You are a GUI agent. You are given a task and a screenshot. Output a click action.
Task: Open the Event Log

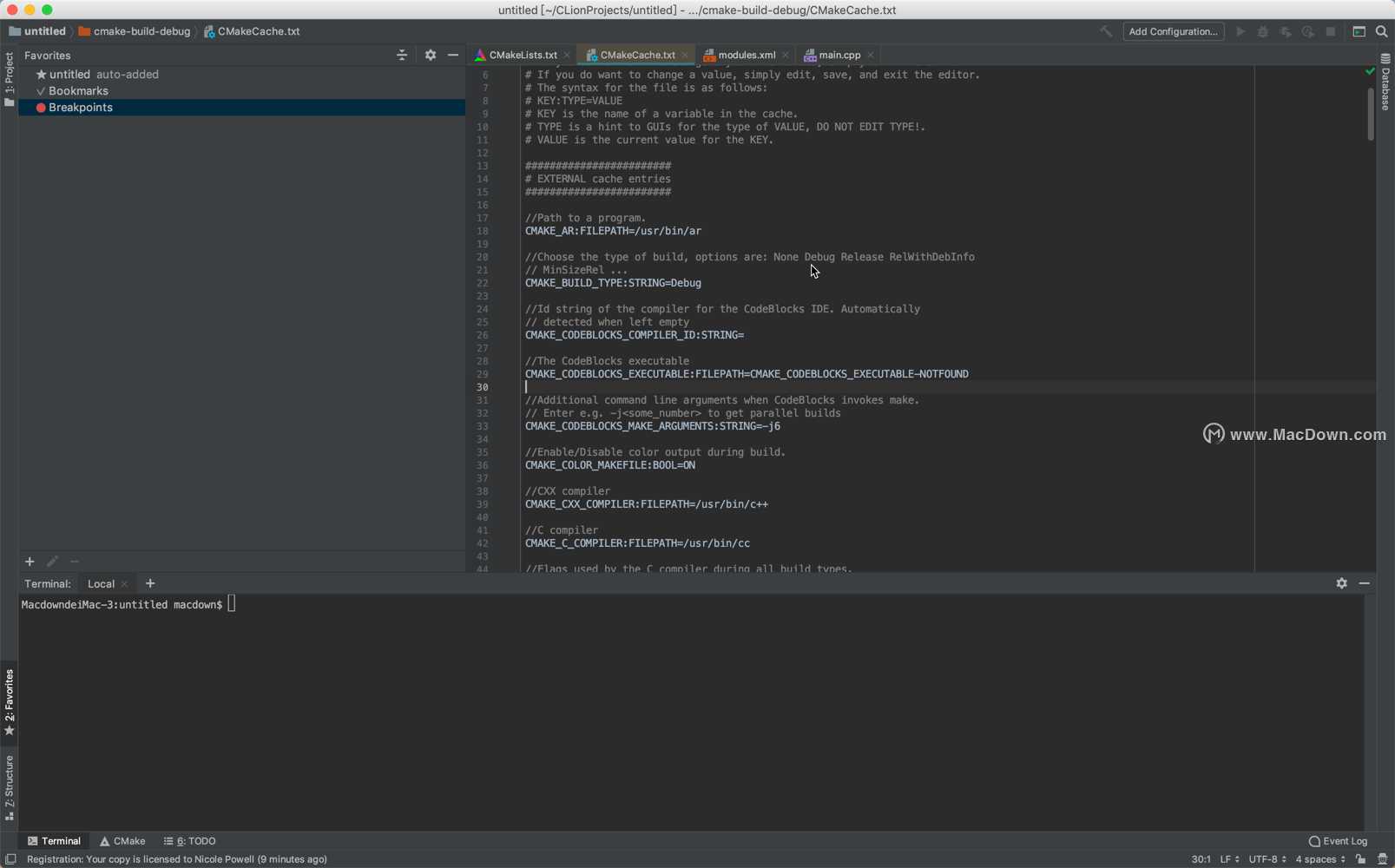[1338, 841]
